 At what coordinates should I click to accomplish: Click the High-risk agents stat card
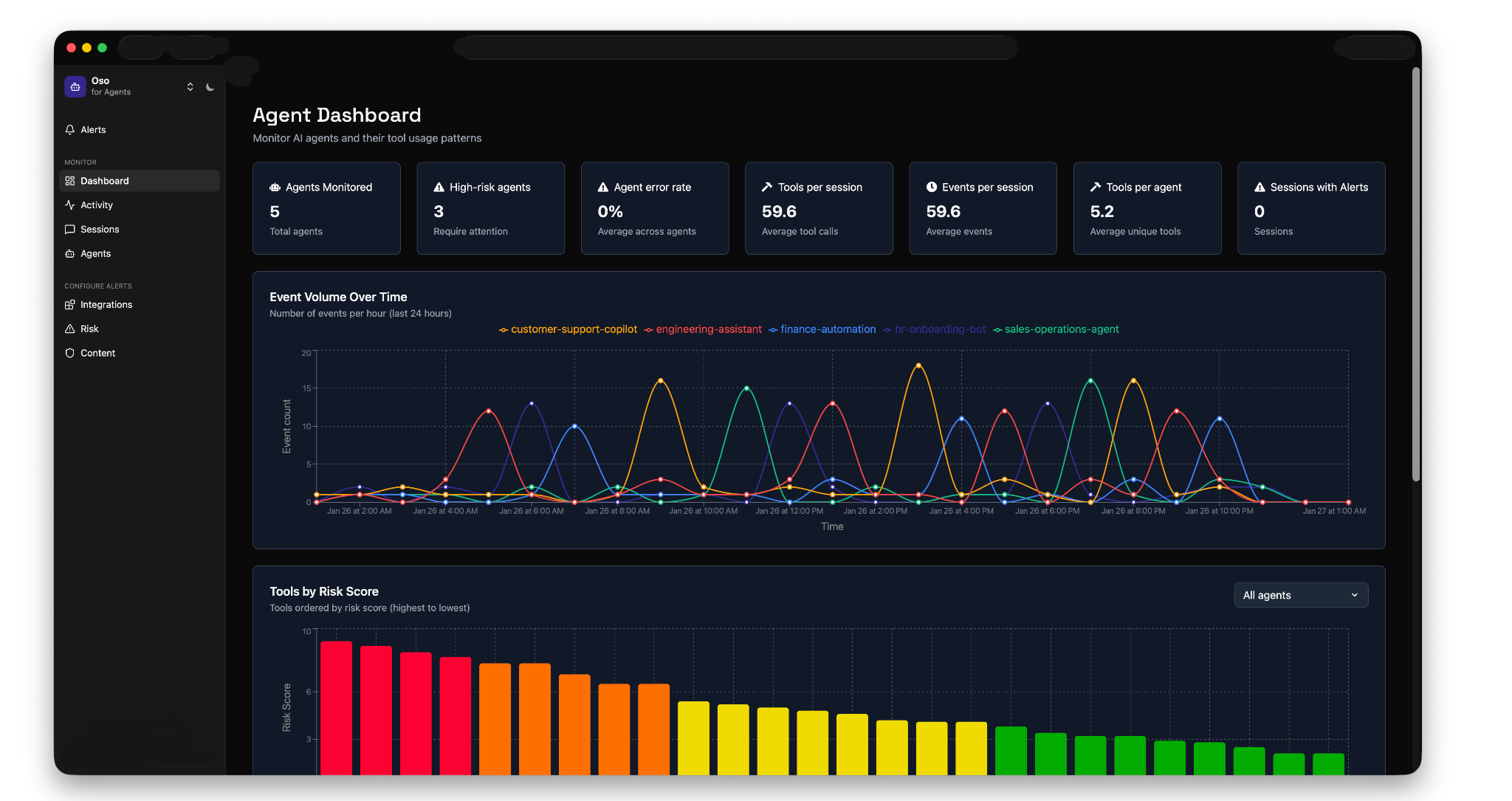coord(490,208)
